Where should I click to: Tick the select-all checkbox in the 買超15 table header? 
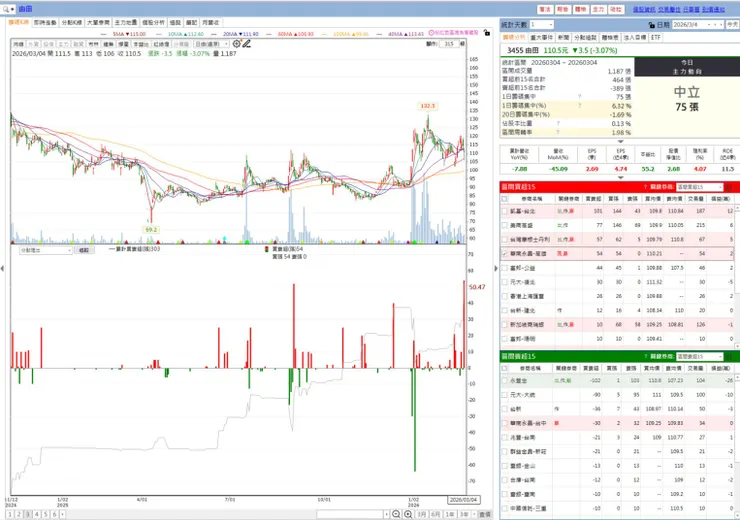505,199
